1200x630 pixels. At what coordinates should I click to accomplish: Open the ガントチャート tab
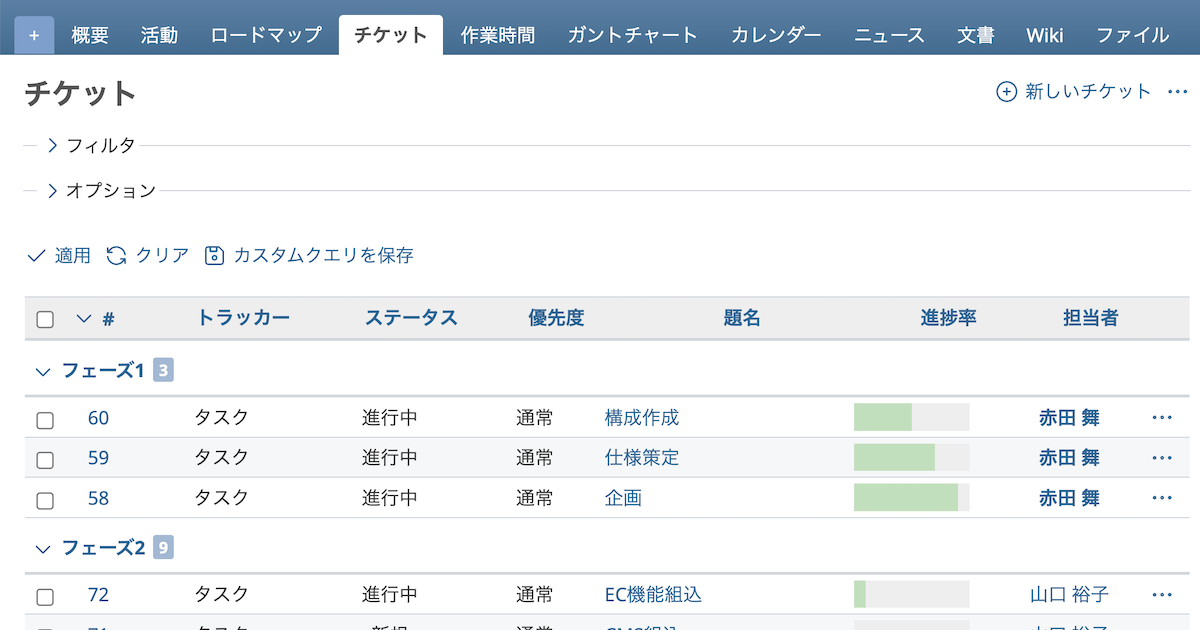coord(632,35)
